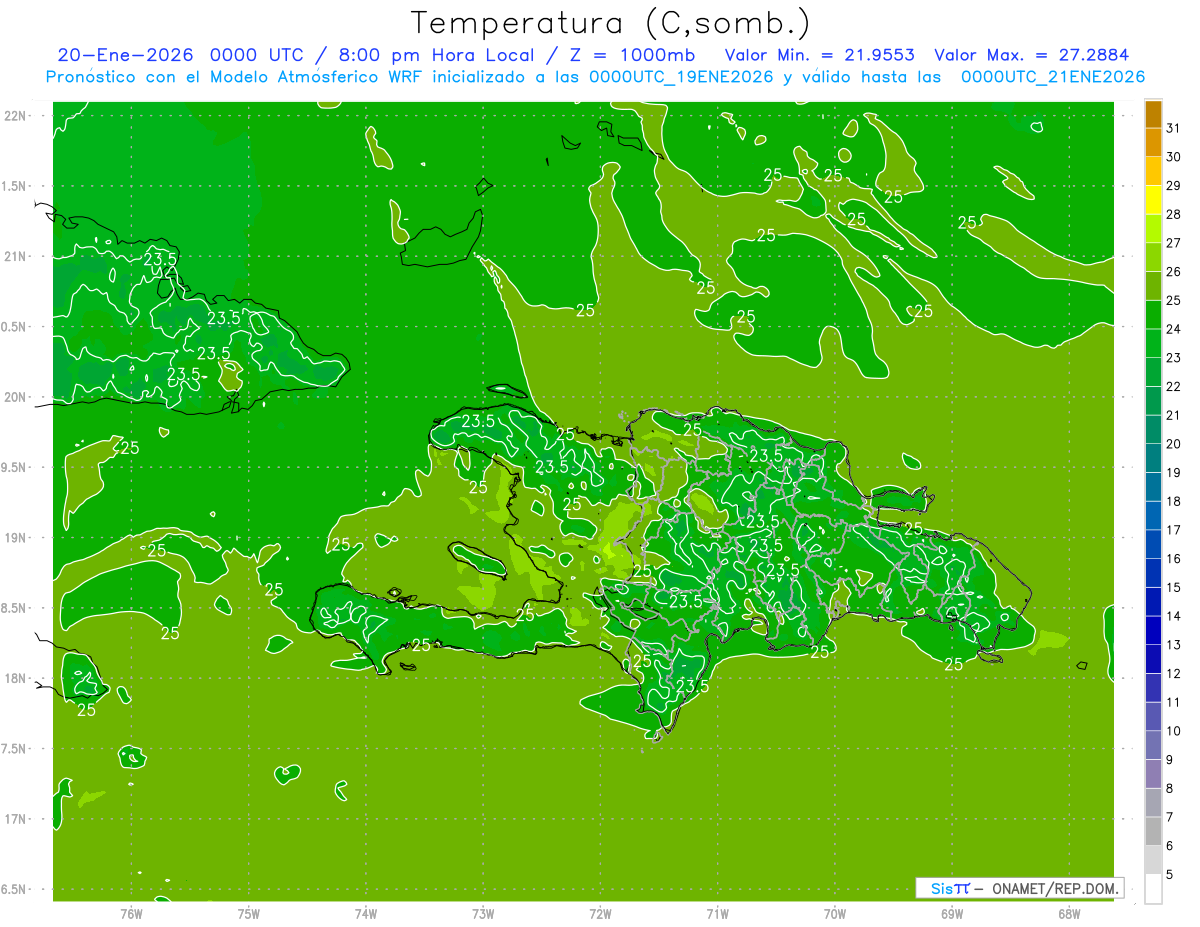Image resolution: width=1200 pixels, height=927 pixels.
Task: Click the '74W' longitude axis label
Action: pyautogui.click(x=366, y=914)
